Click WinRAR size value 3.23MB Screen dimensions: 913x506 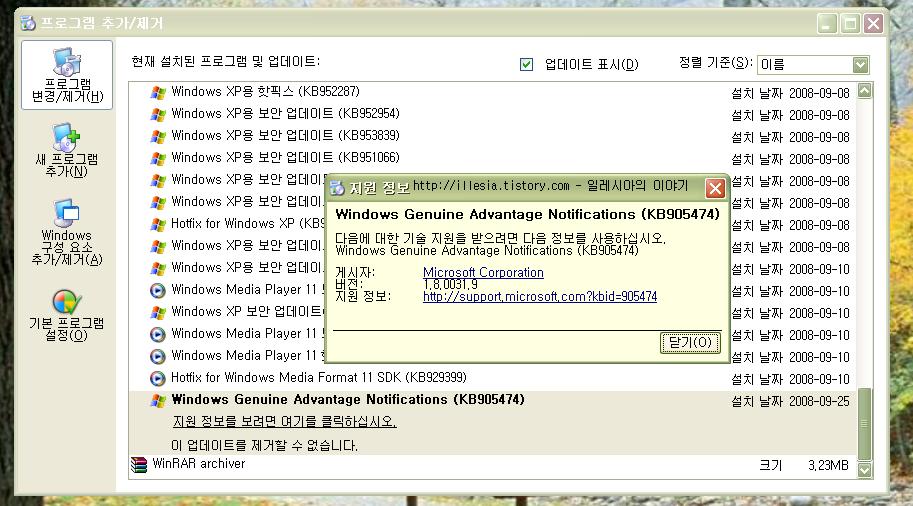(x=828, y=466)
